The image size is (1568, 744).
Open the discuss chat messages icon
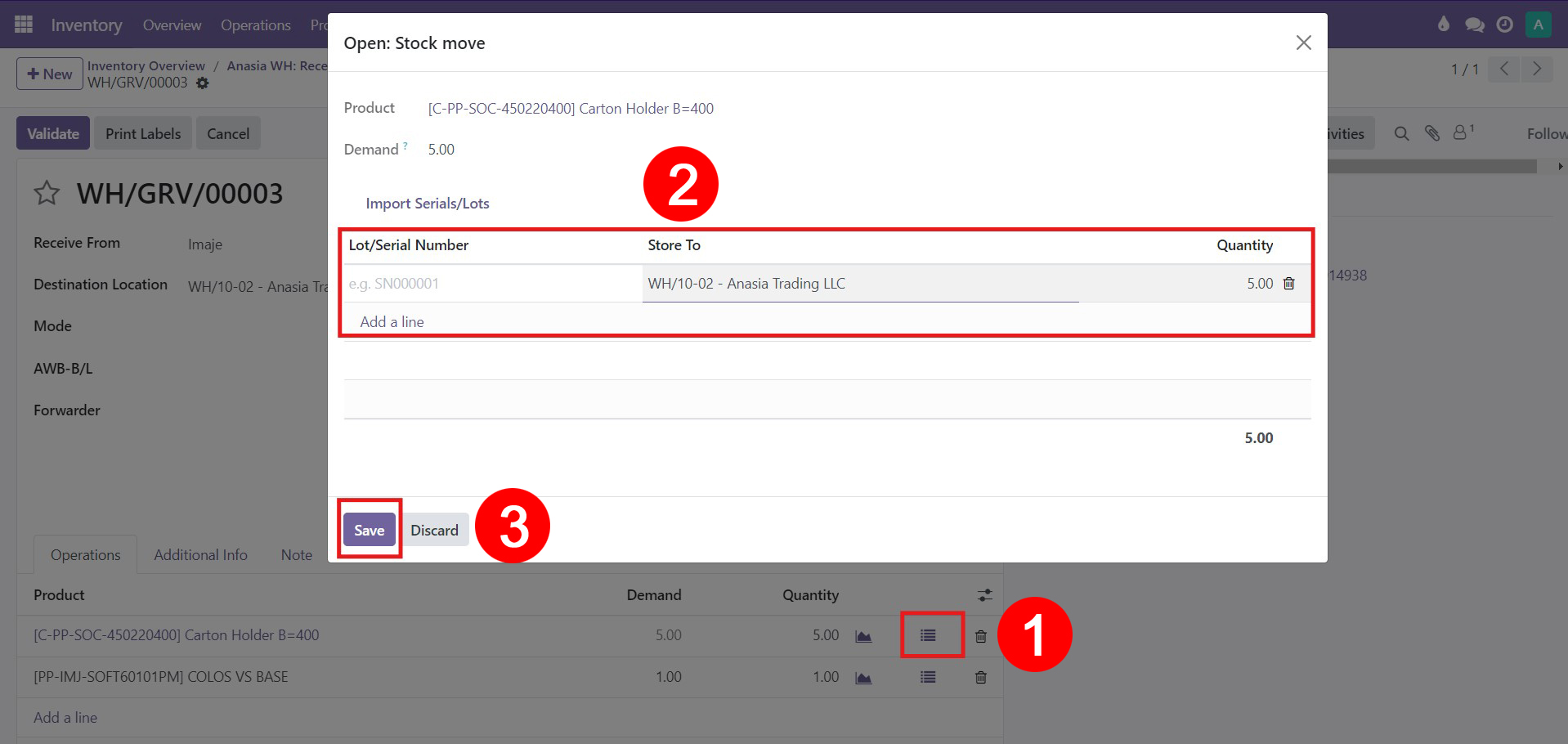[x=1474, y=25]
